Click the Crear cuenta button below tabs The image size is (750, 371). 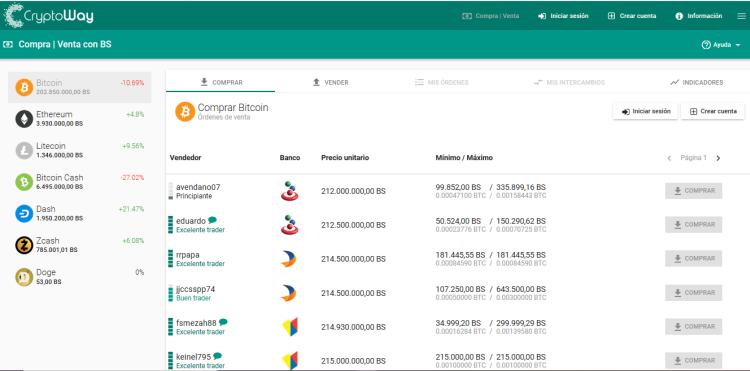(x=713, y=111)
